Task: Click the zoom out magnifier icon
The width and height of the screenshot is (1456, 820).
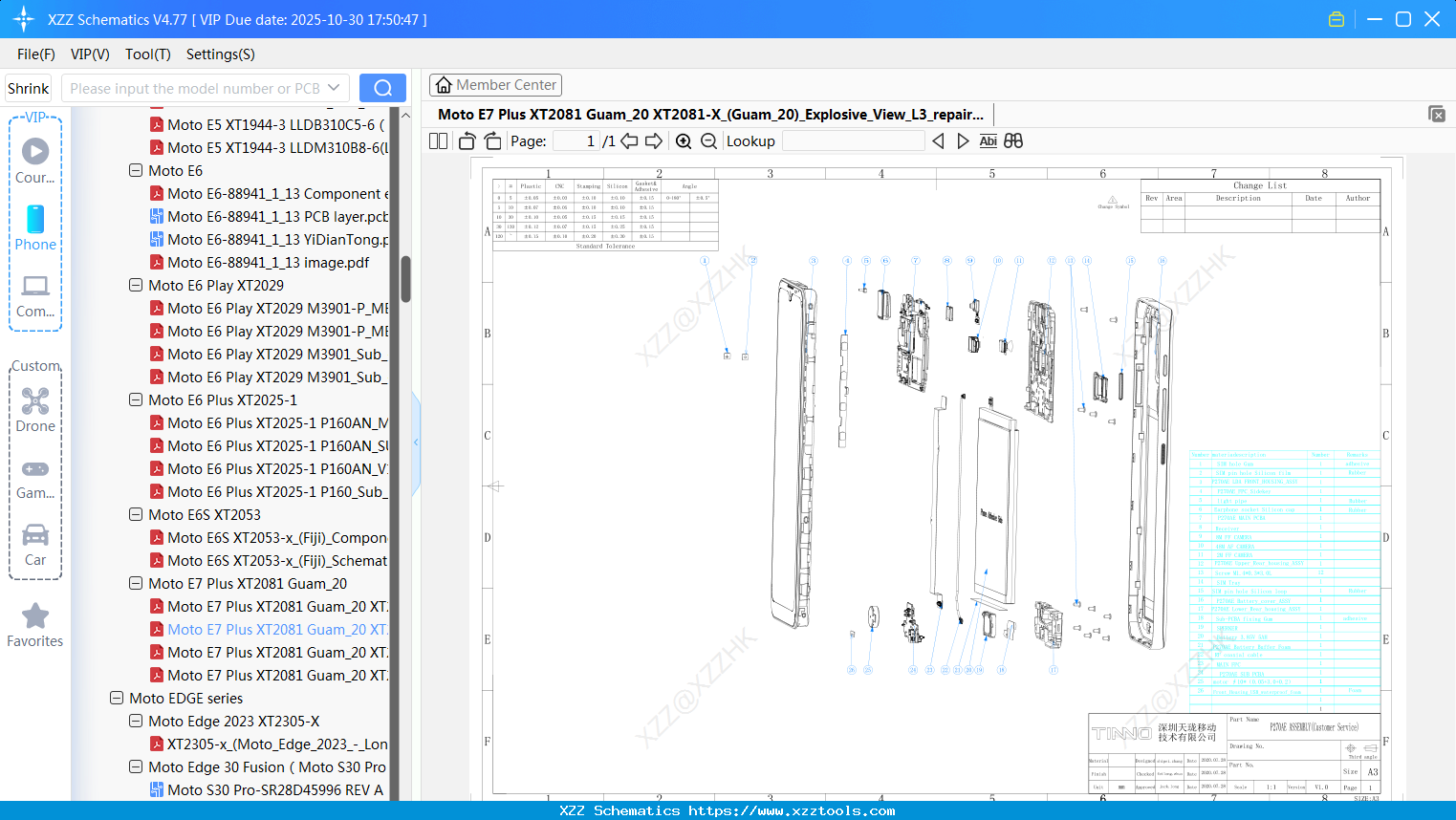Action: (x=708, y=141)
